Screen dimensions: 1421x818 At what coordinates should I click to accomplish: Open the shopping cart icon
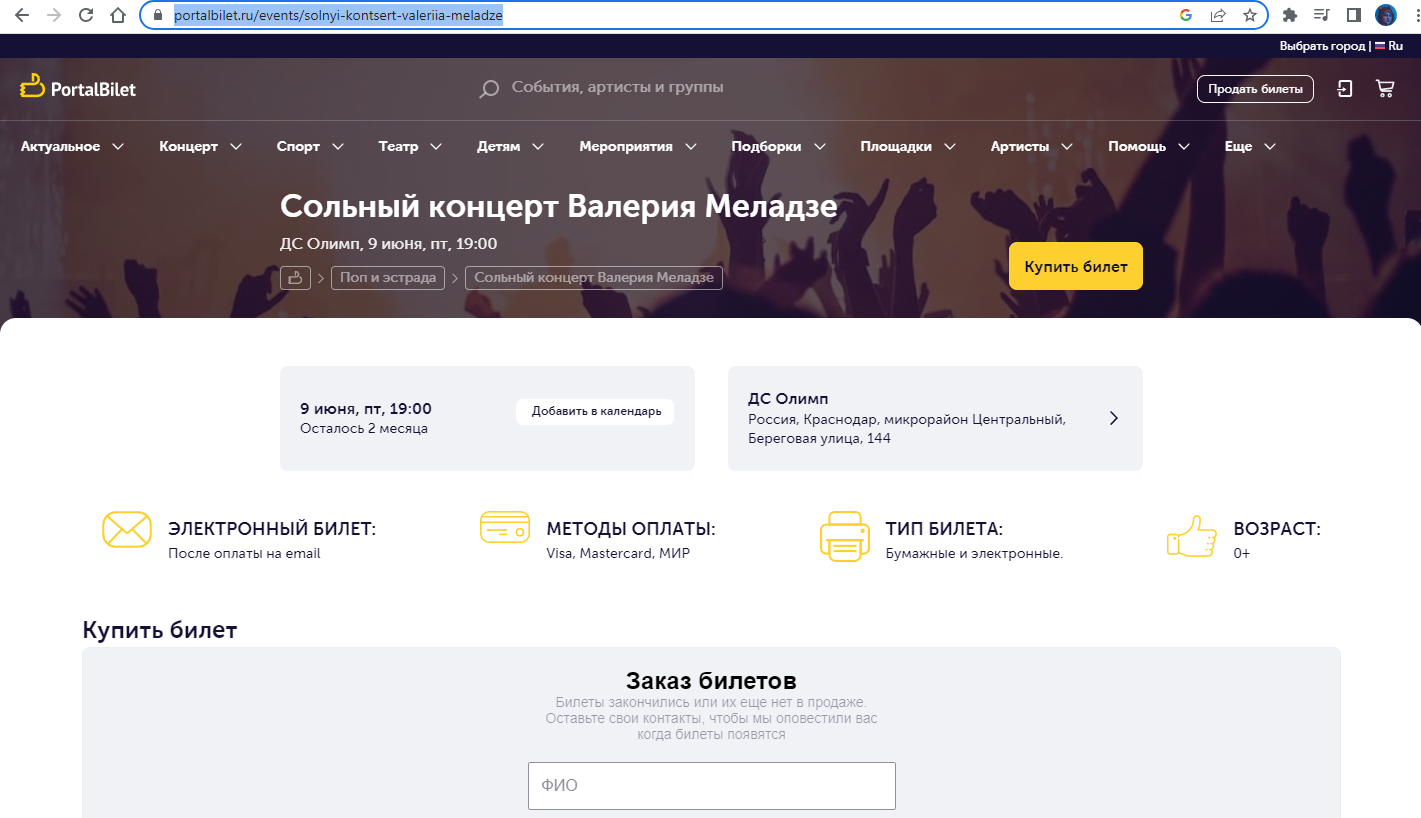1385,89
